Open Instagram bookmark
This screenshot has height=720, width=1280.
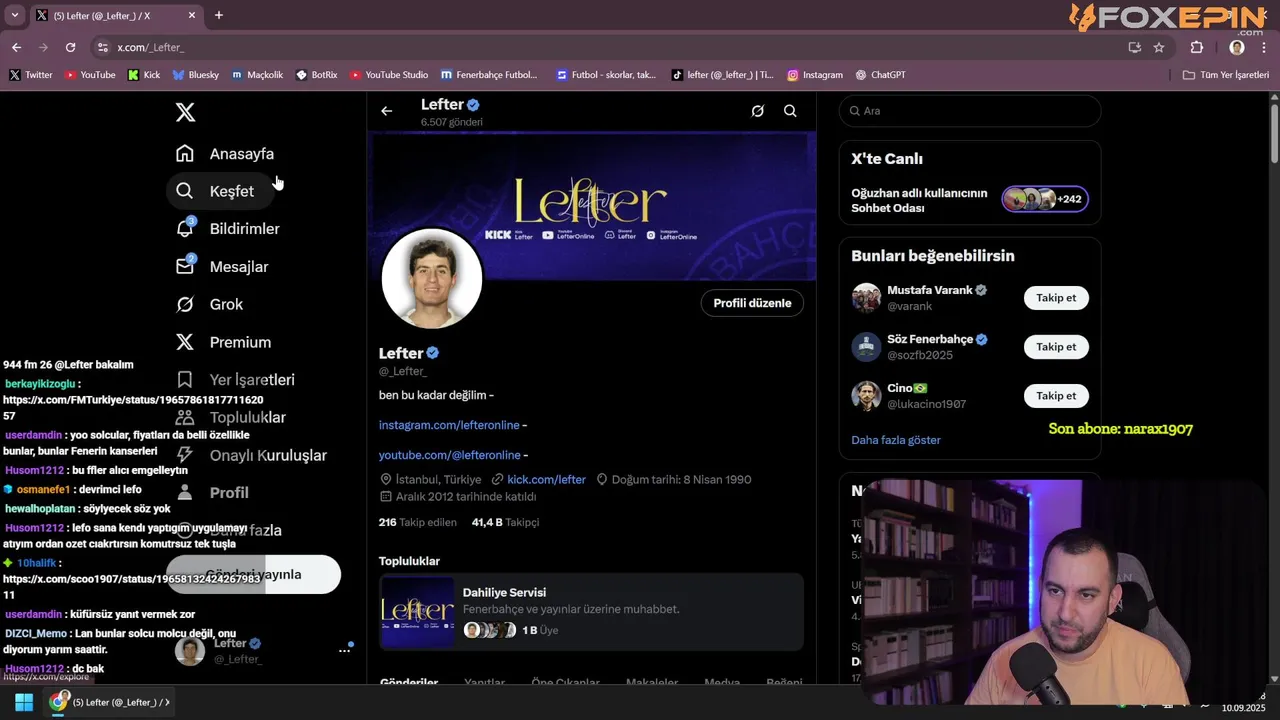(815, 75)
